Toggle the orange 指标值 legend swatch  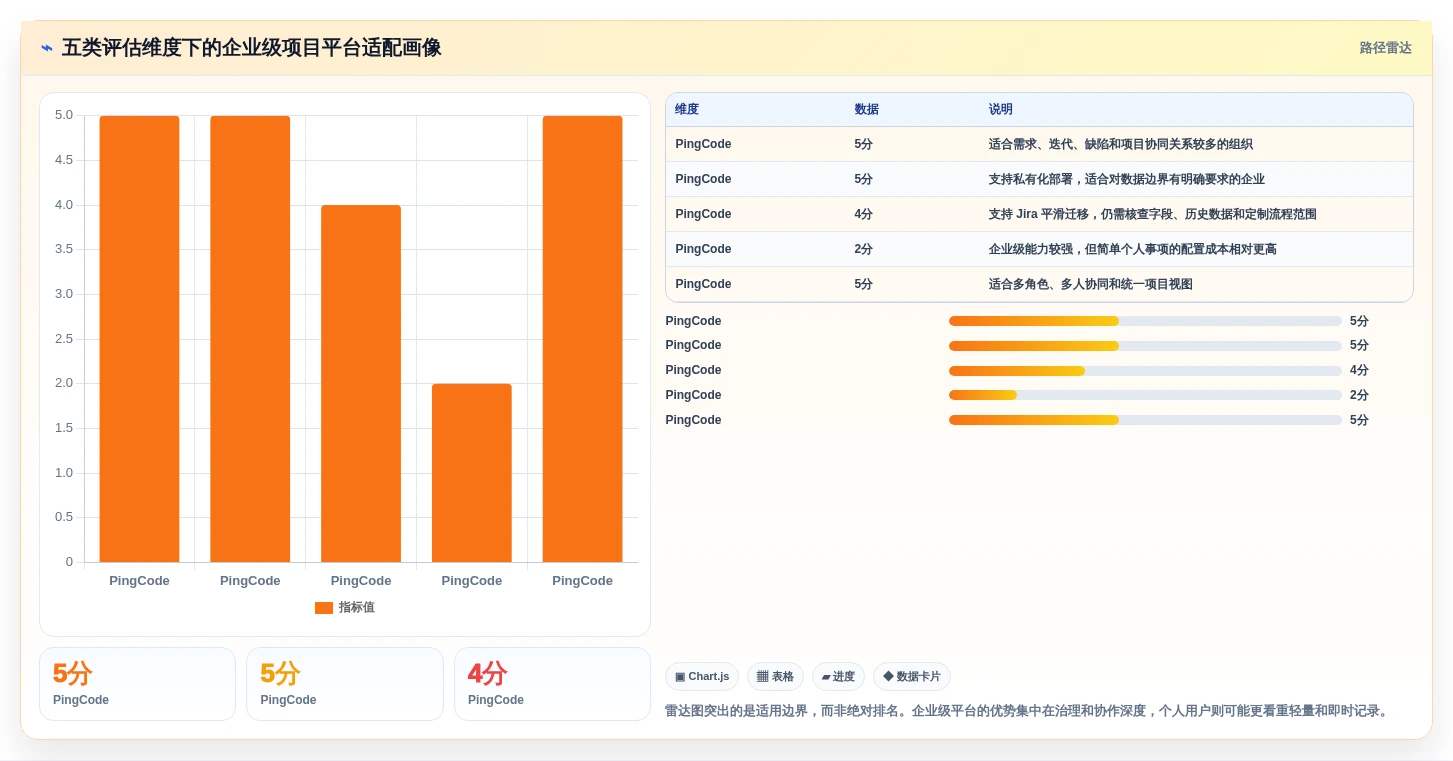click(323, 607)
